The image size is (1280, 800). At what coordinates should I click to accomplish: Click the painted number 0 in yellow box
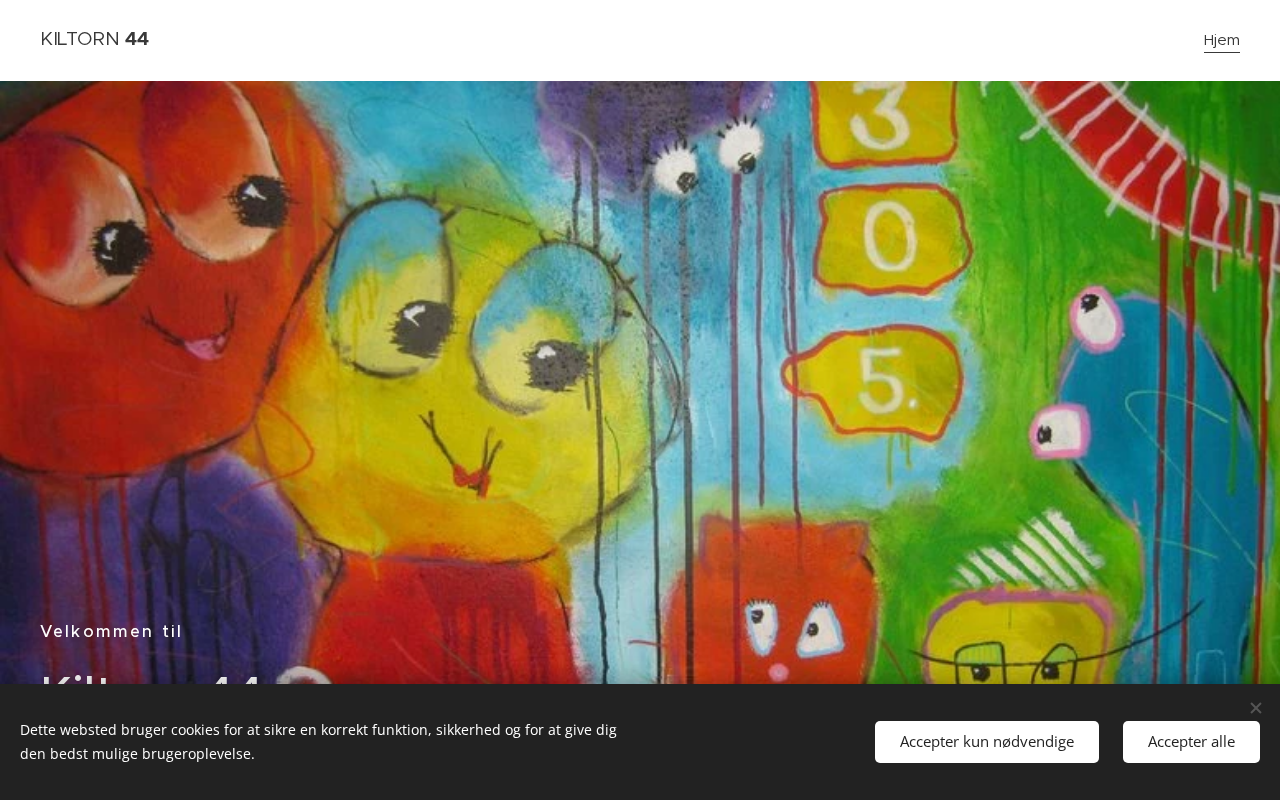click(890, 240)
